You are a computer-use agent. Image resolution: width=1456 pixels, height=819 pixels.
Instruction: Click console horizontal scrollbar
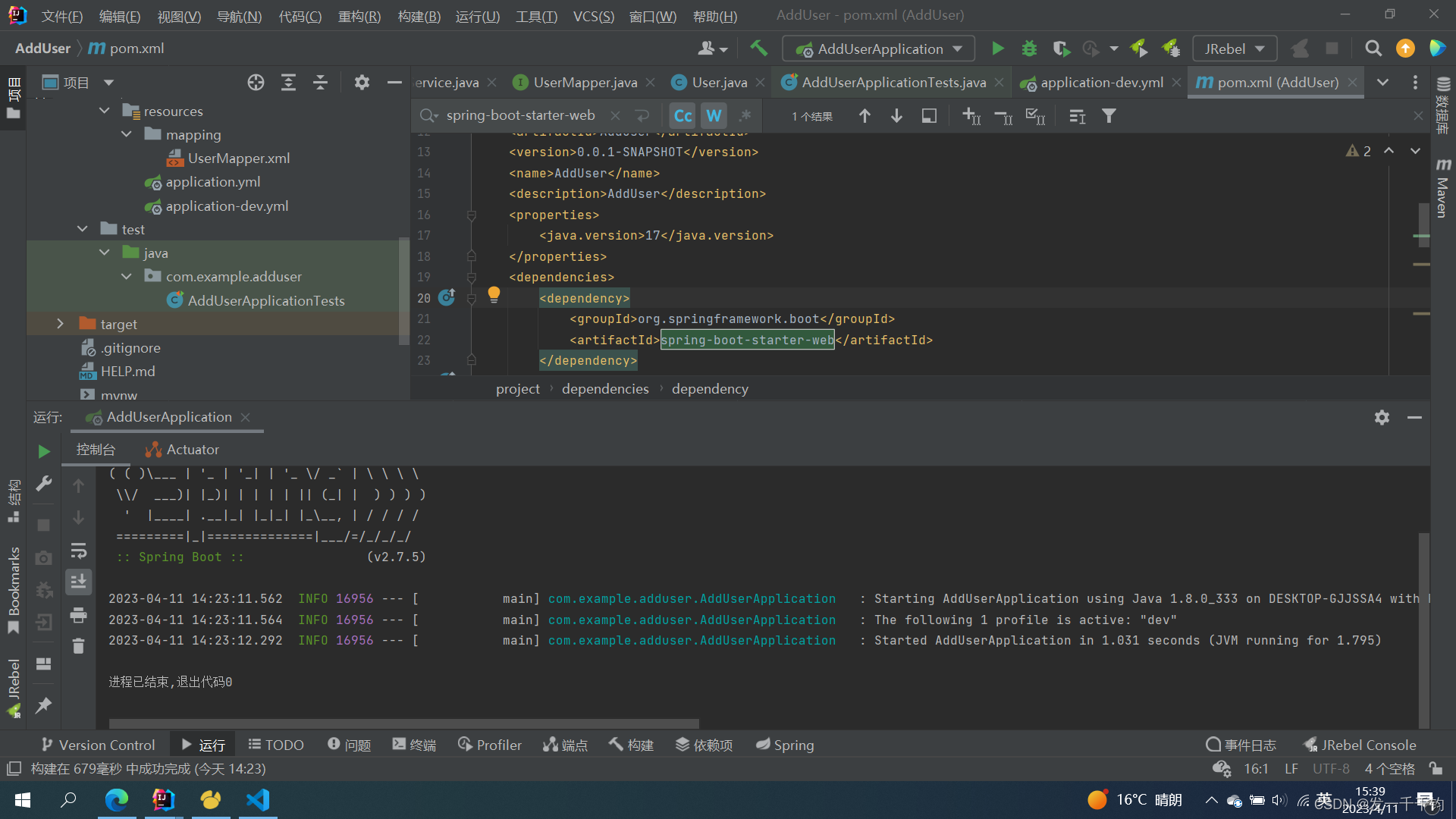(404, 723)
